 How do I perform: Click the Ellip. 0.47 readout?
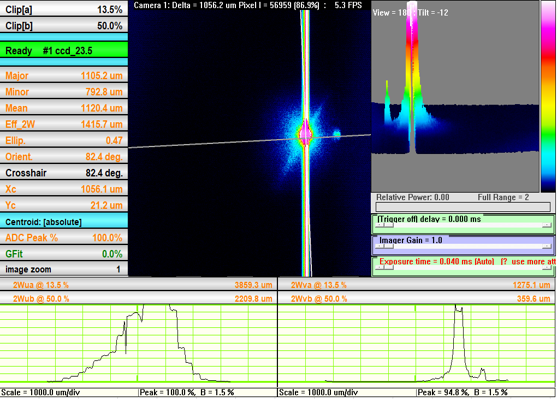coord(64,140)
